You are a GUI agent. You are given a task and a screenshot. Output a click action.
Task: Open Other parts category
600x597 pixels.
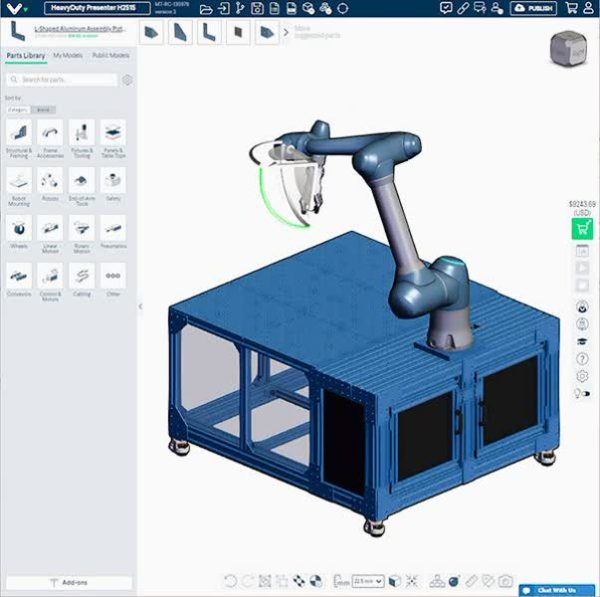click(x=113, y=280)
